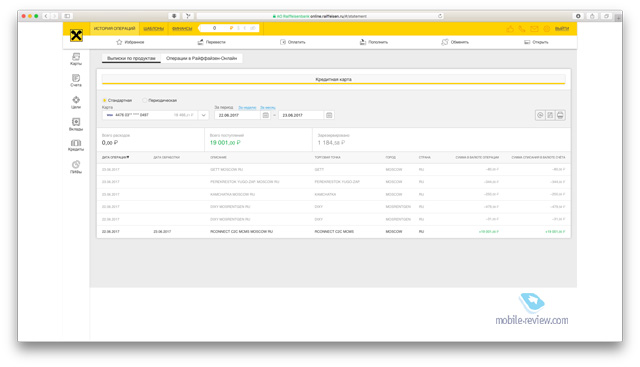Image resolution: width=640 pixels, height=367 pixels.
Task: Open end date calendar picker
Action: click(x=329, y=115)
